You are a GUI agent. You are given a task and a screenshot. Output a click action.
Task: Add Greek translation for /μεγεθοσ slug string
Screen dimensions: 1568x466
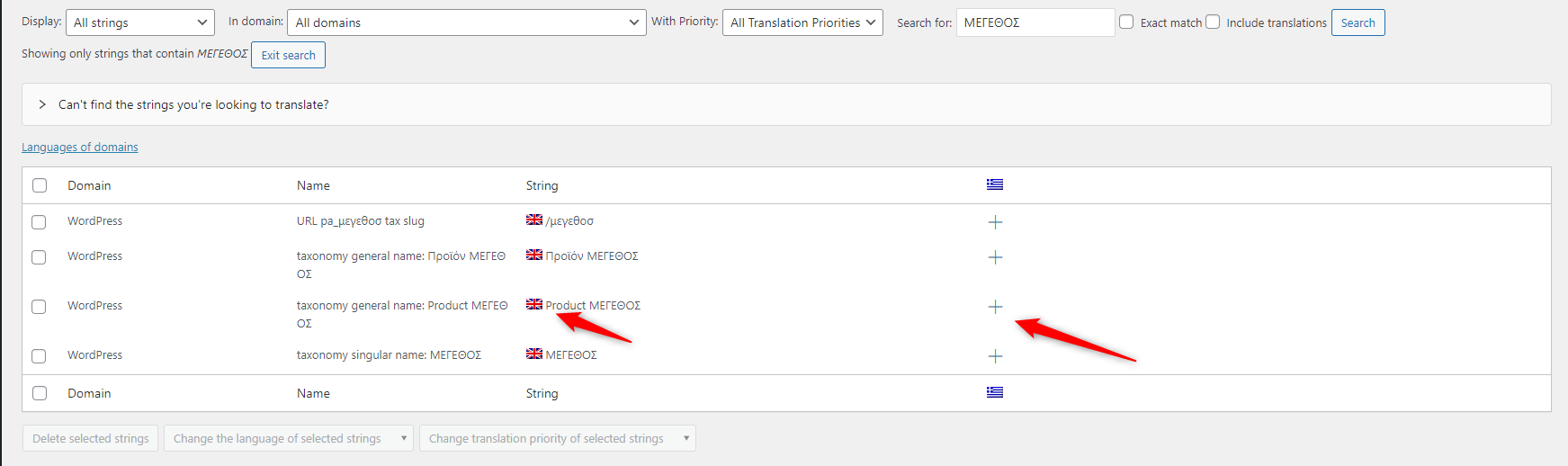(995, 222)
